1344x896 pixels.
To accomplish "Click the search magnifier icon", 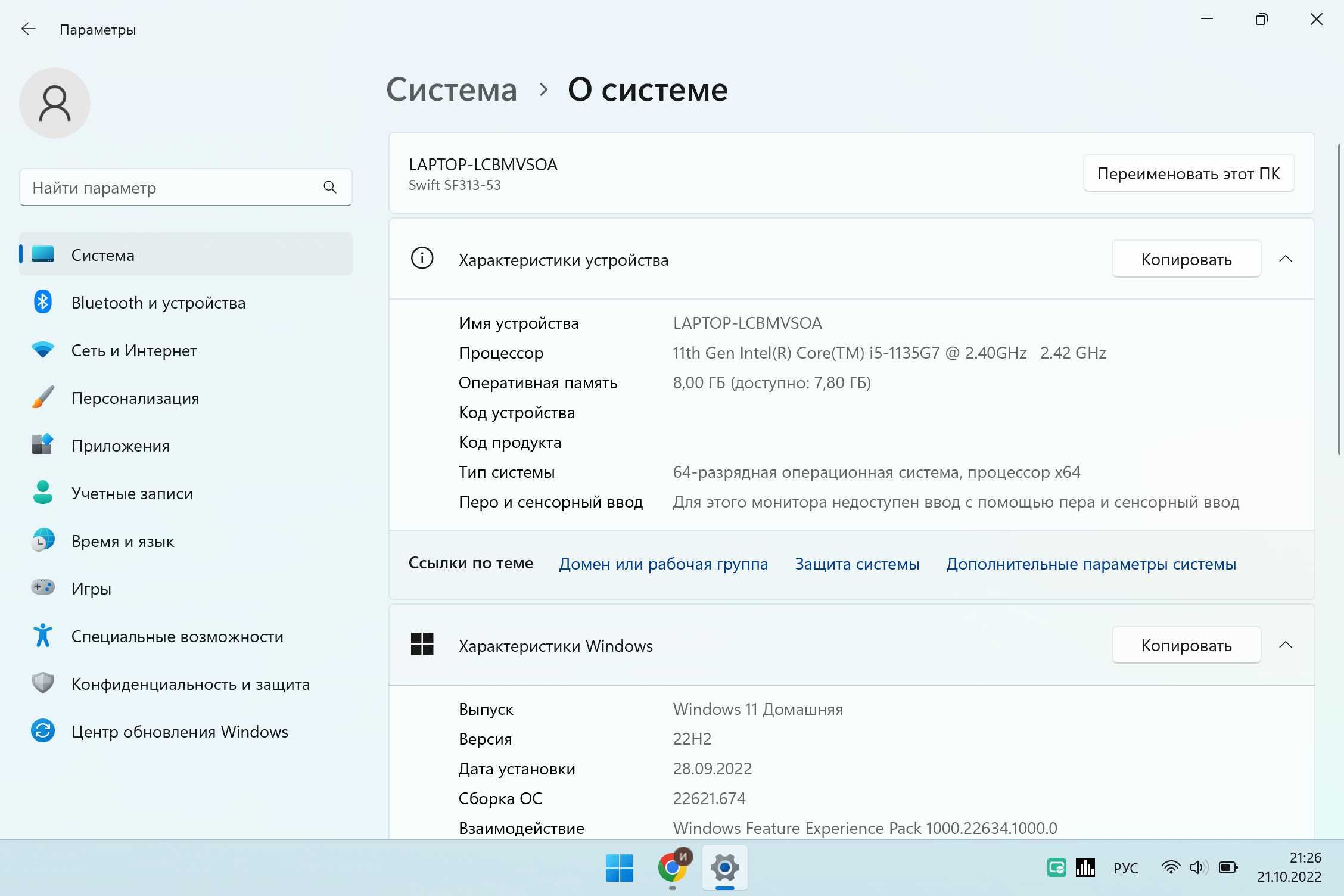I will tap(330, 188).
